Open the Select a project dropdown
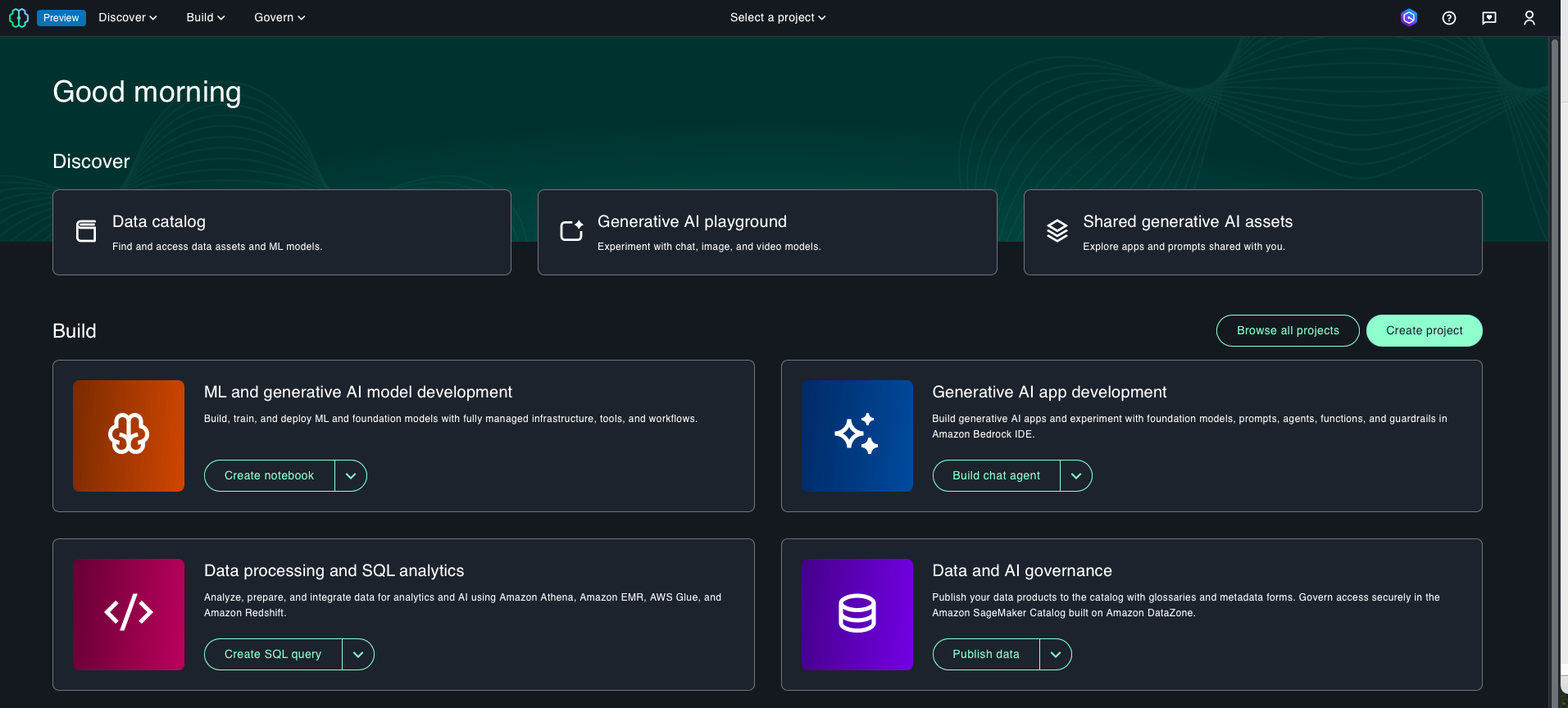Viewport: 1568px width, 708px height. pyautogui.click(x=777, y=18)
